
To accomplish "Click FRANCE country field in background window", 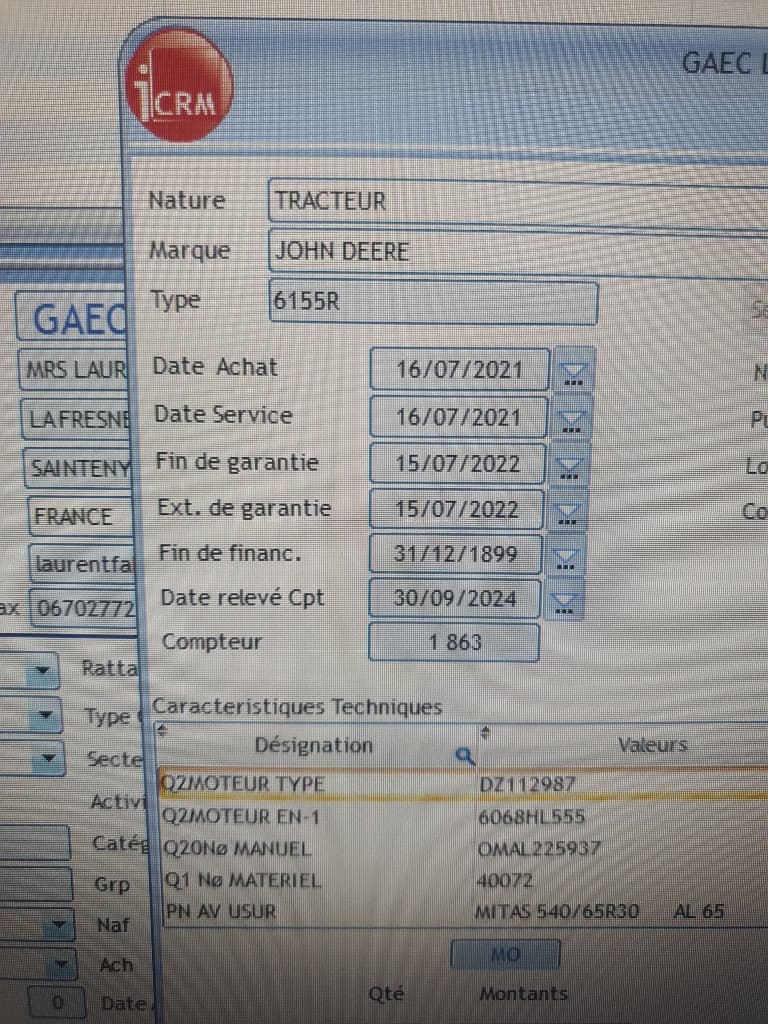I will [81, 516].
